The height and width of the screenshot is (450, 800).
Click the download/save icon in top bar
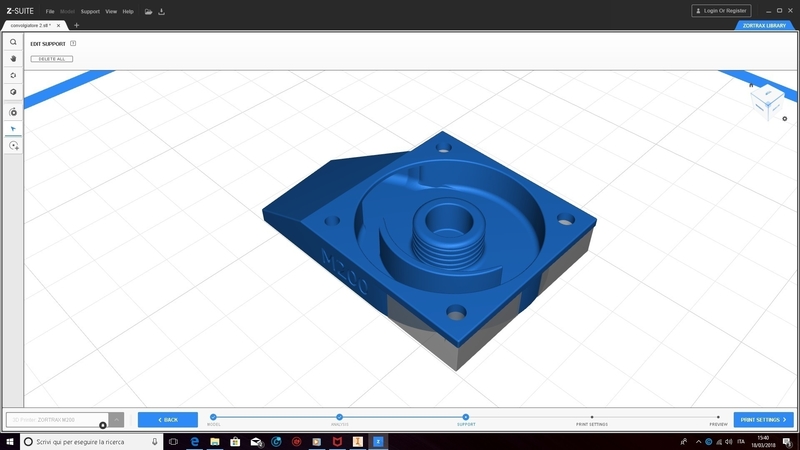(161, 11)
